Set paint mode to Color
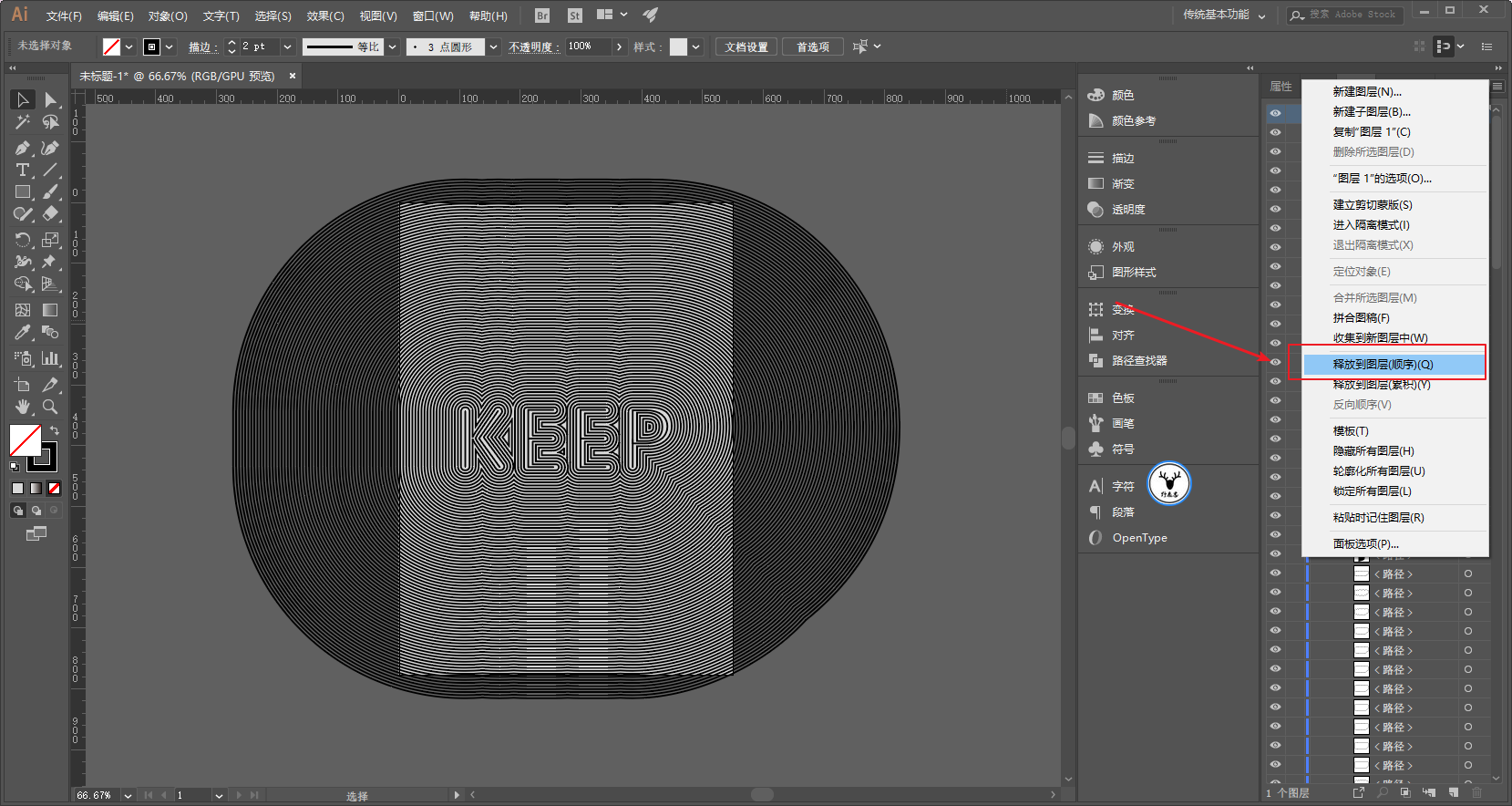Image resolution: width=1512 pixels, height=806 pixels. tap(17, 489)
